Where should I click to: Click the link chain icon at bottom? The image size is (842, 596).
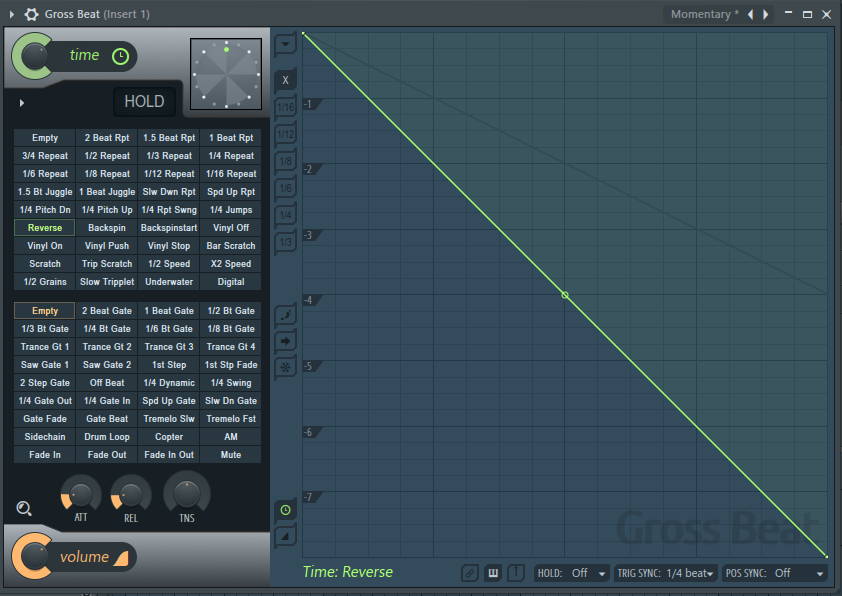click(469, 573)
